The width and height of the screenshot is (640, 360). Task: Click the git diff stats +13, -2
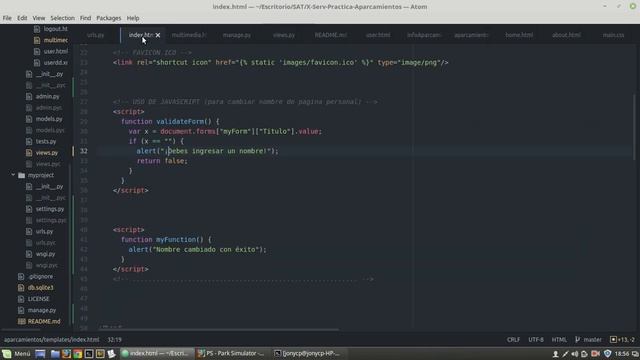(623, 340)
